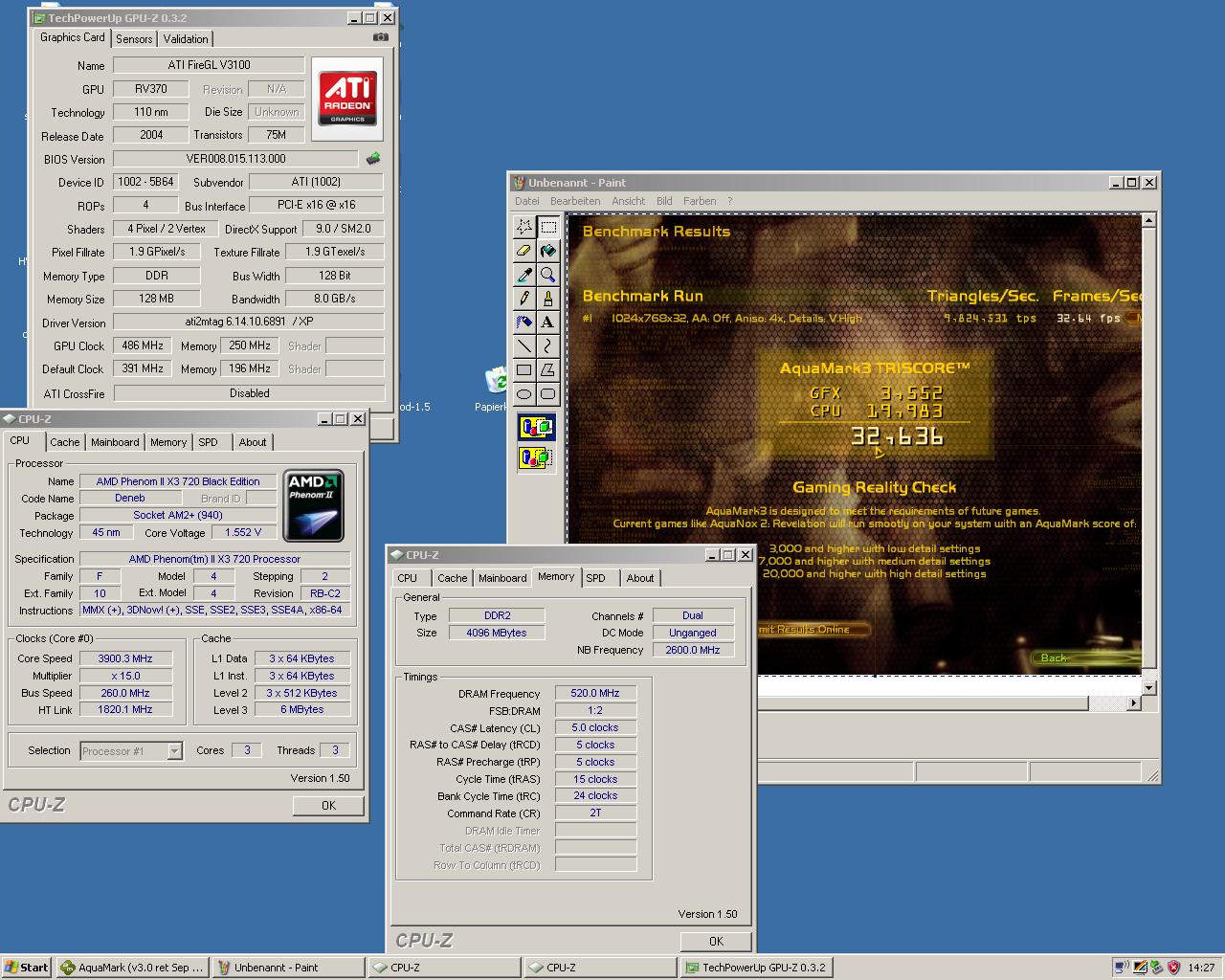Click Paint vertical scrollbar up arrow

pos(1148,221)
